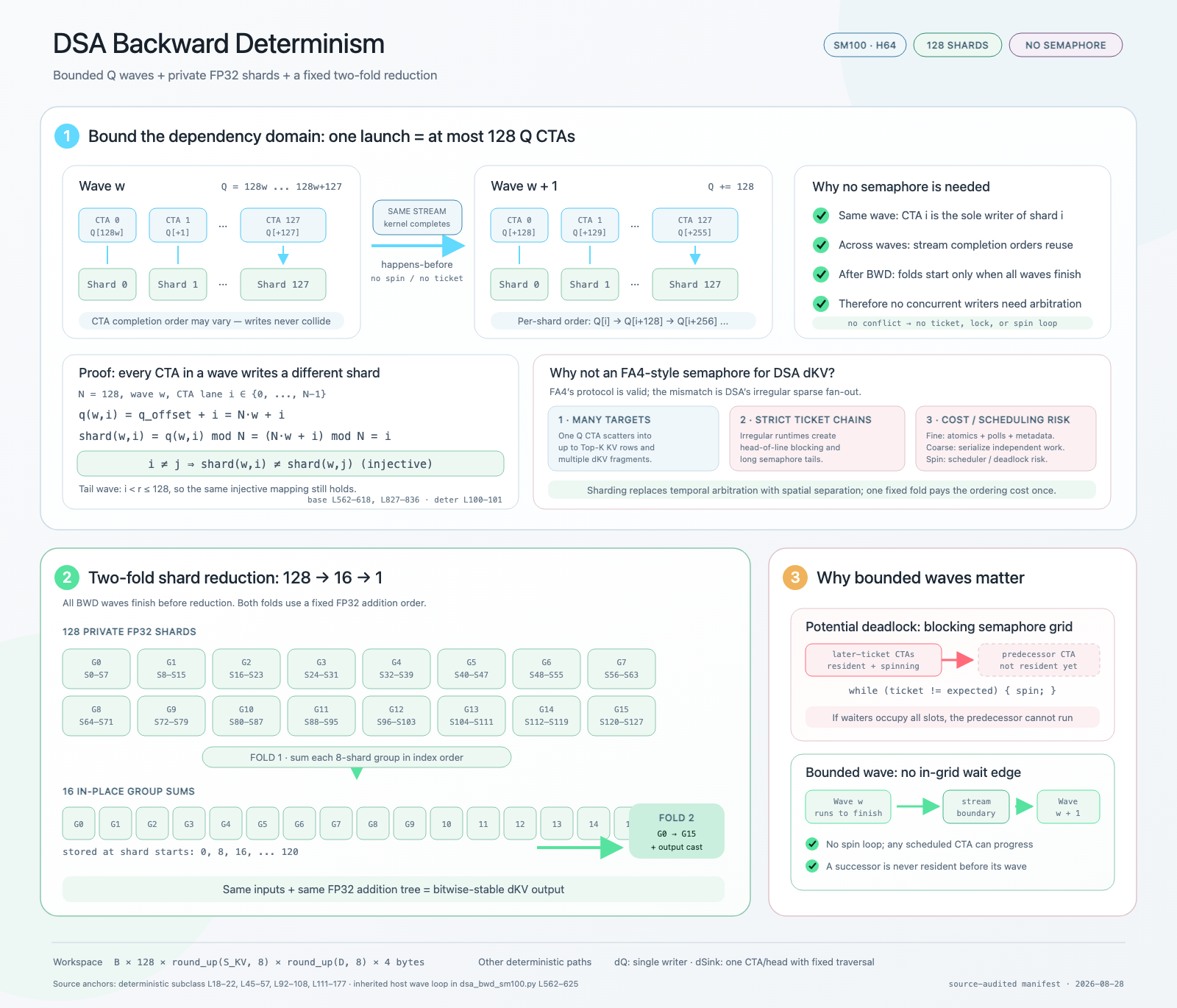Viewport: 1177px width, 1008px height.
Task: Click checkmark beside 'Therefore no concurrent writers'
Action: coord(821,303)
